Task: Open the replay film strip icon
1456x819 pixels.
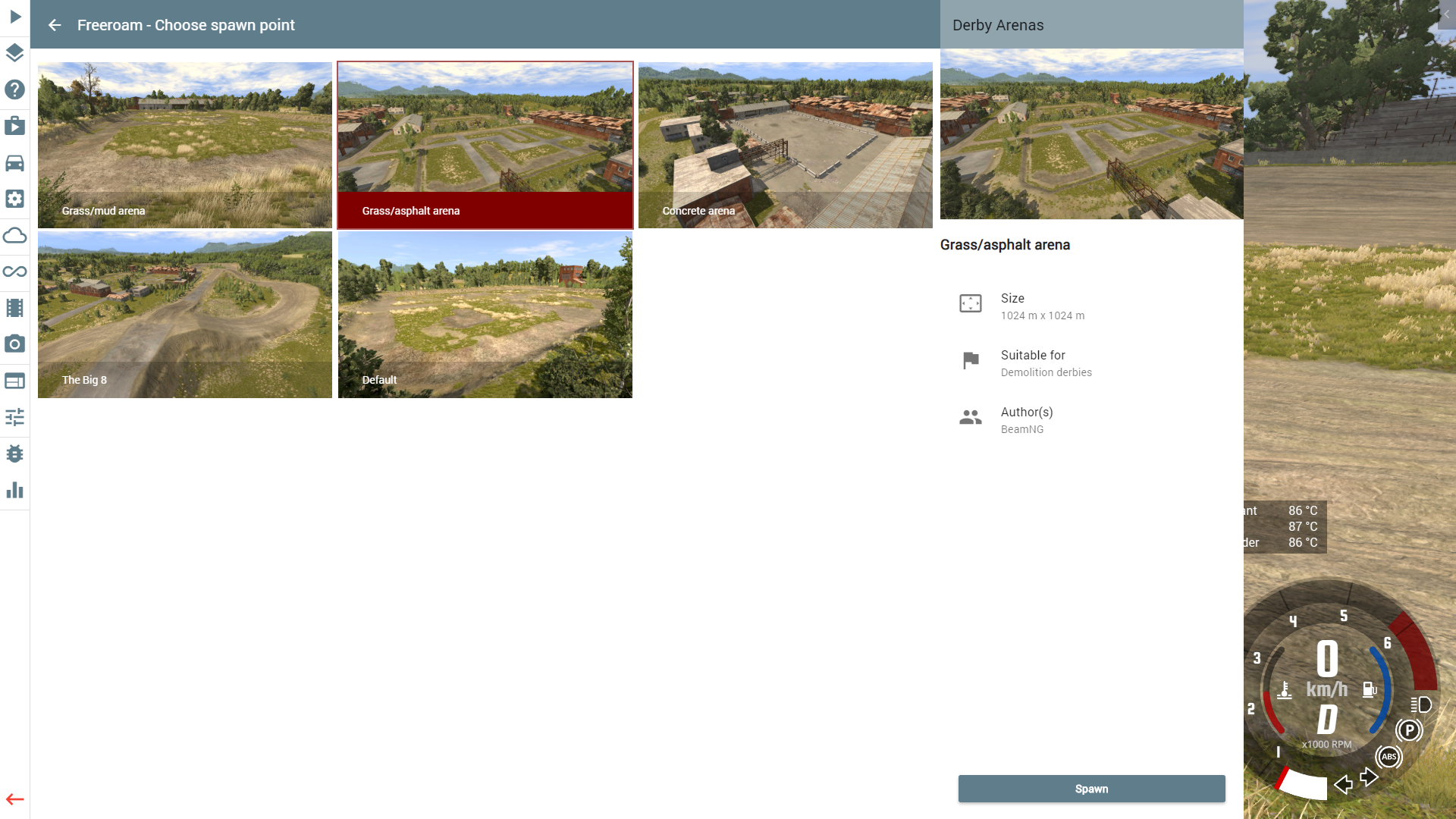Action: coord(15,308)
